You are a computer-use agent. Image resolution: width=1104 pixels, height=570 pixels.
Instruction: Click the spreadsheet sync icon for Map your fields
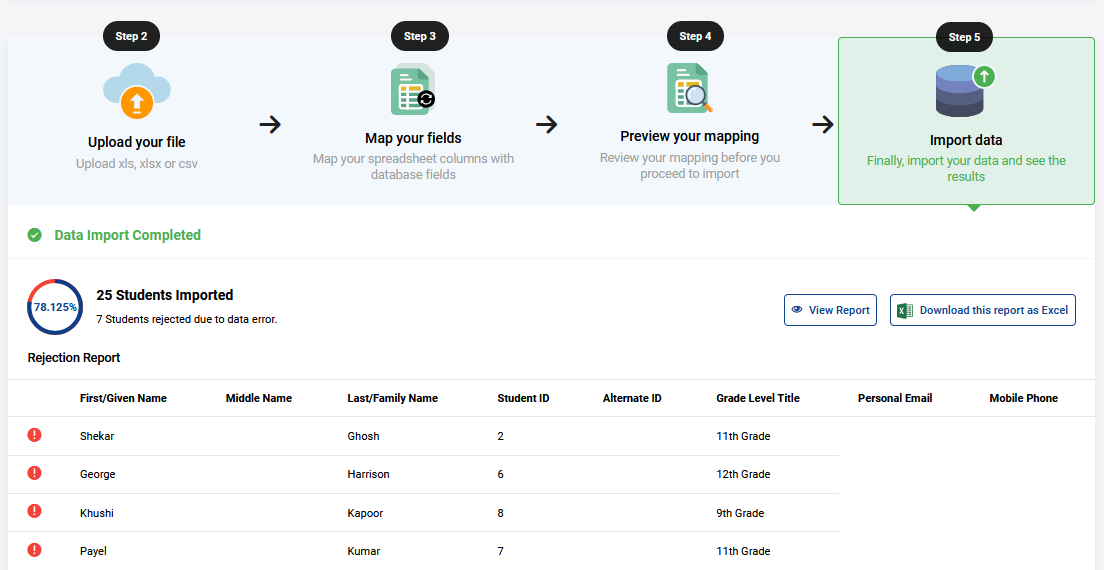[x=413, y=89]
